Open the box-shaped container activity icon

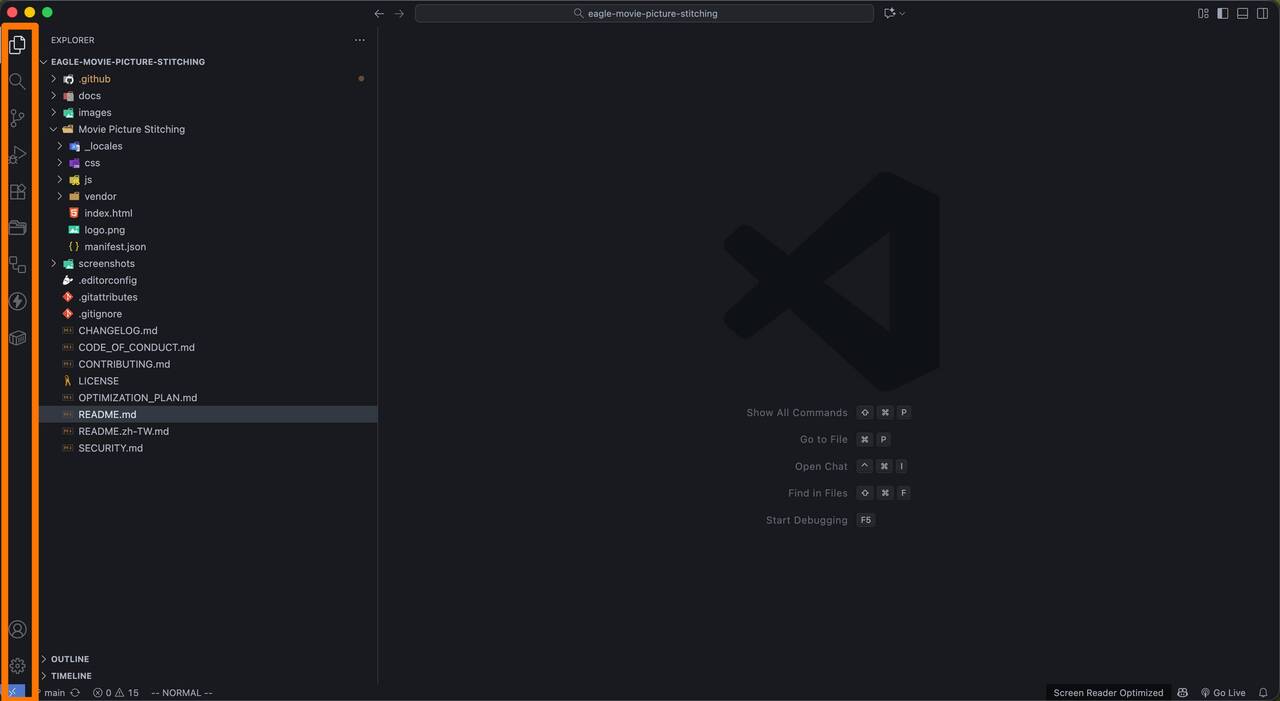click(17, 338)
